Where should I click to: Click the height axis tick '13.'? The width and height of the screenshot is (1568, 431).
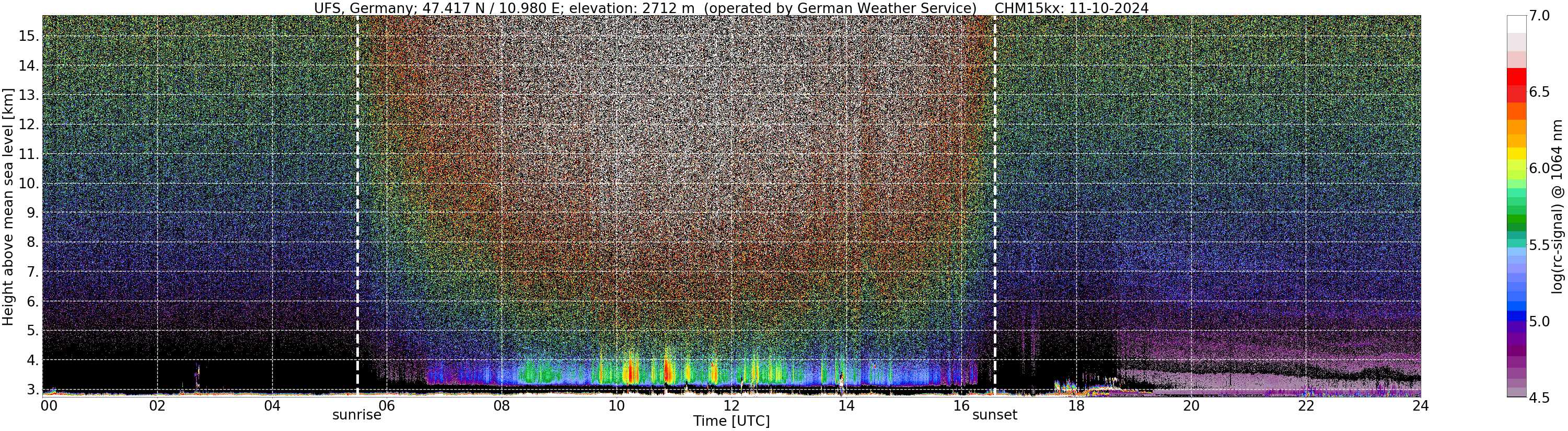coord(29,95)
